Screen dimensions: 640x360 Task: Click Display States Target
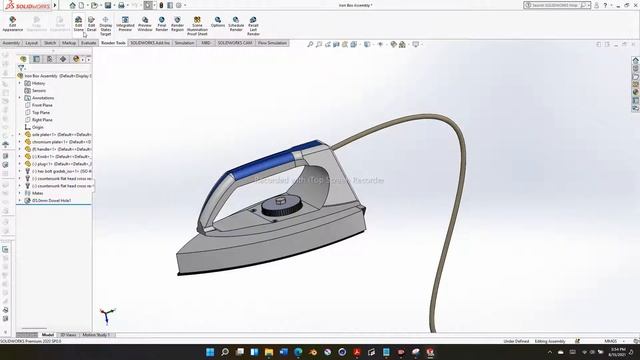[106, 26]
